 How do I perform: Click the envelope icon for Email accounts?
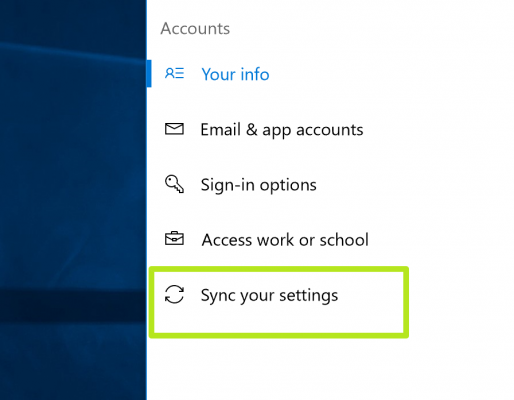tap(174, 129)
